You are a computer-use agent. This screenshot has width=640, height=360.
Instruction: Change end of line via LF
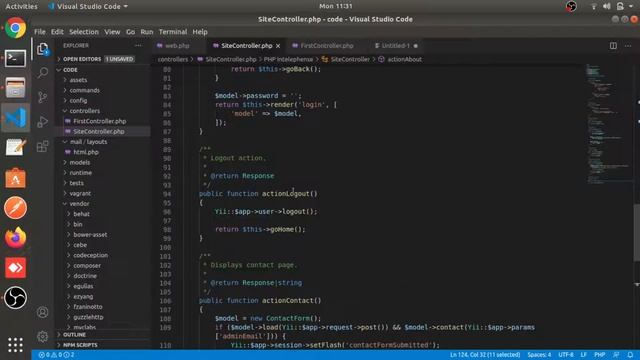[584, 355]
